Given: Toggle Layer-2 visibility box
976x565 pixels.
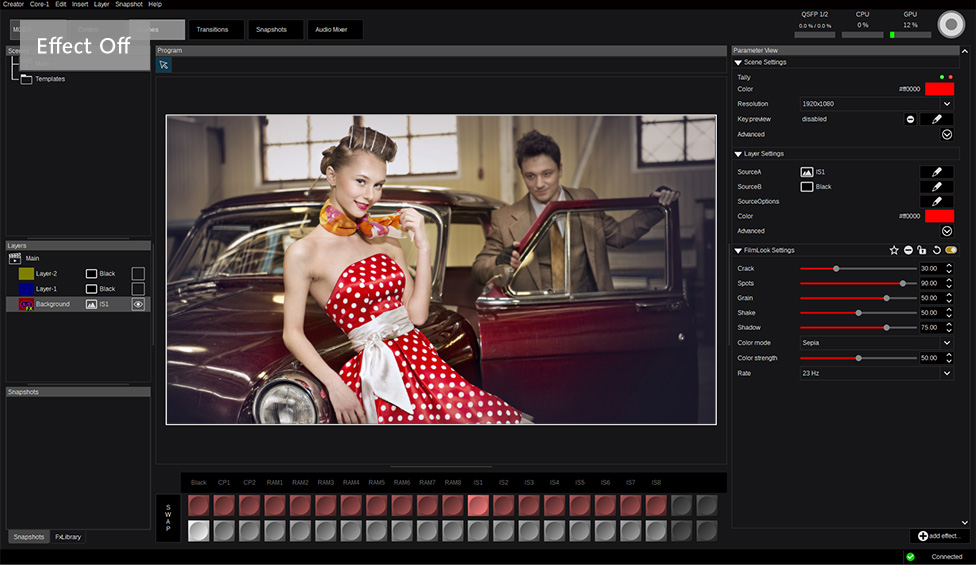Looking at the screenshot, I should click(138, 274).
